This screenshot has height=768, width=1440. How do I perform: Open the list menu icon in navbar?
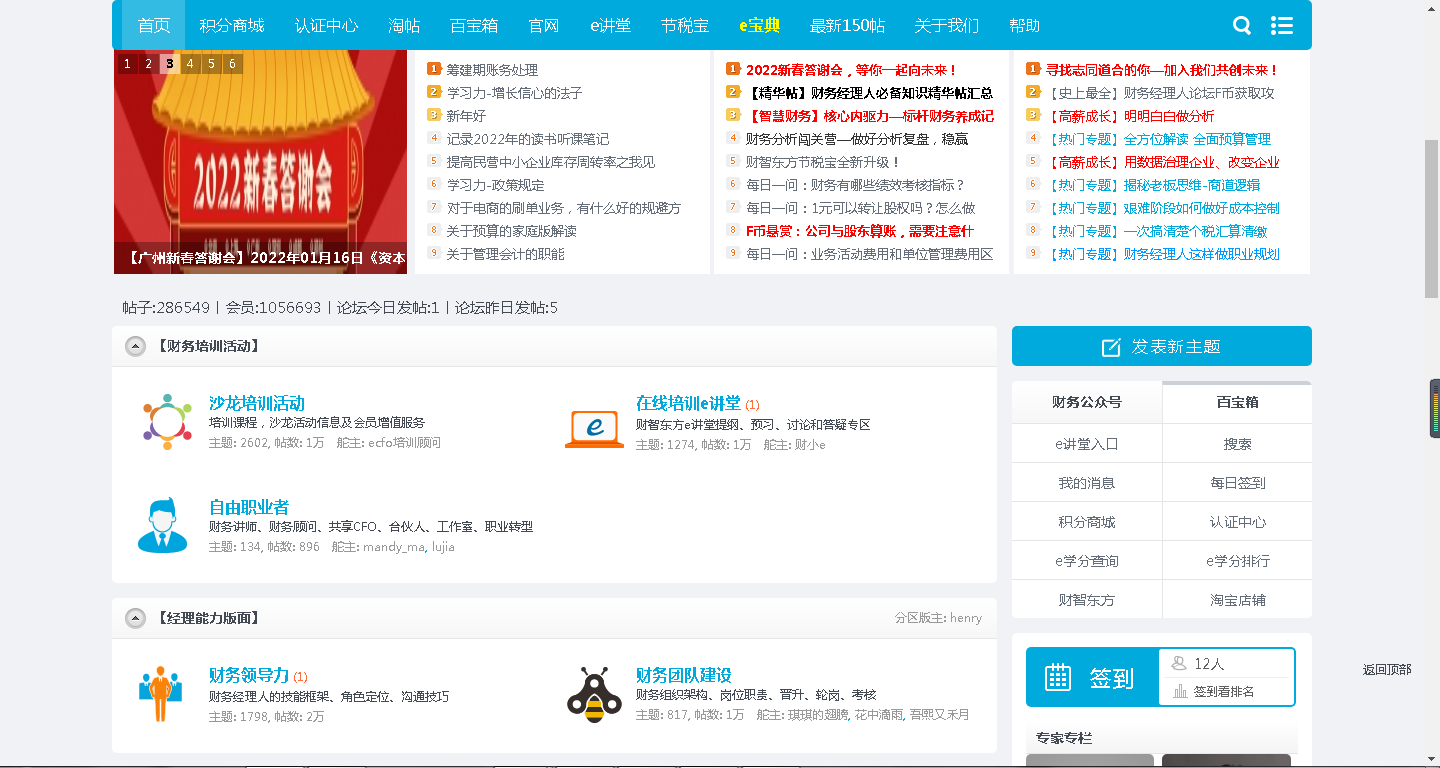1282,26
